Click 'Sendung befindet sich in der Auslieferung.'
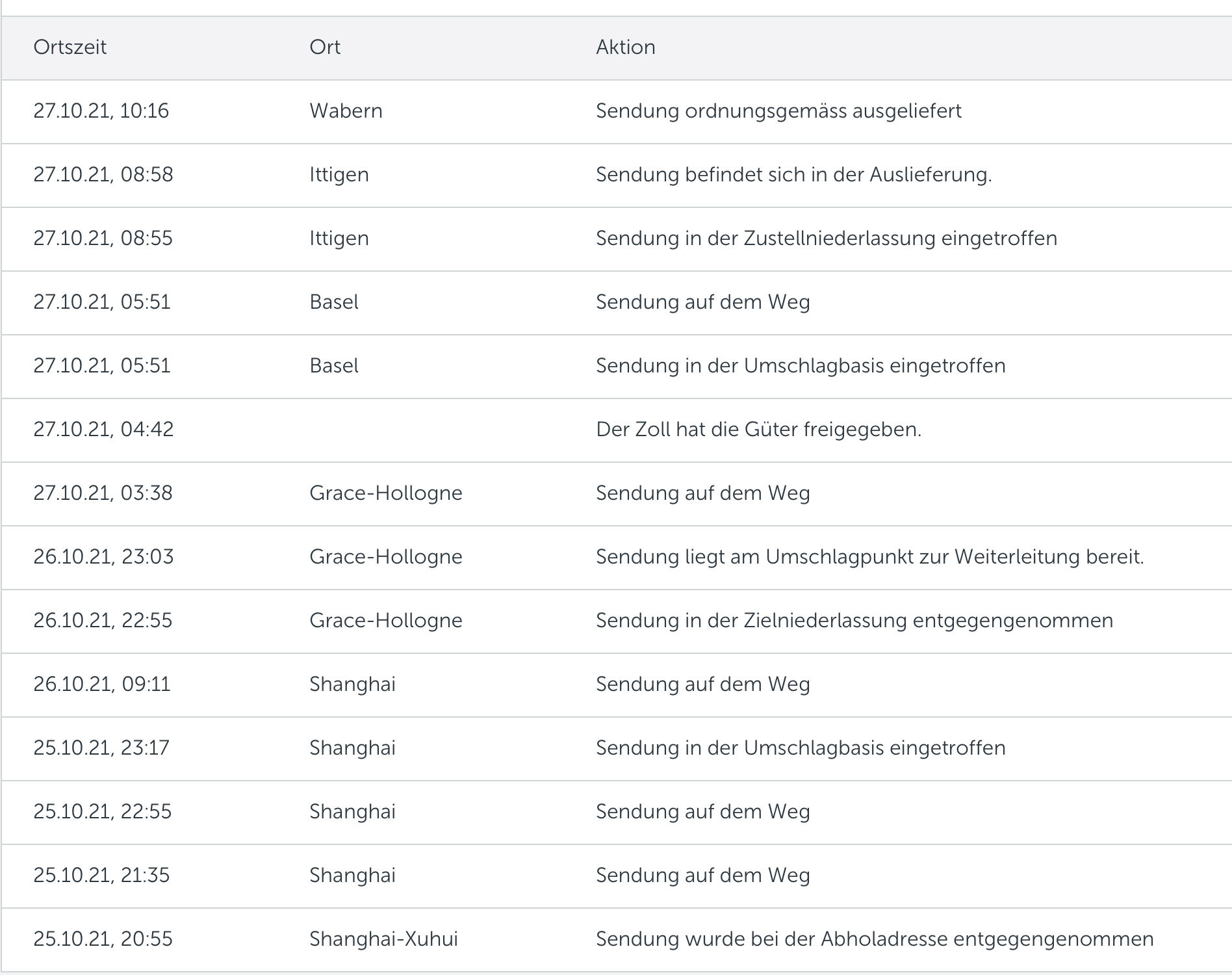Image resolution: width=1232 pixels, height=975 pixels. [793, 175]
